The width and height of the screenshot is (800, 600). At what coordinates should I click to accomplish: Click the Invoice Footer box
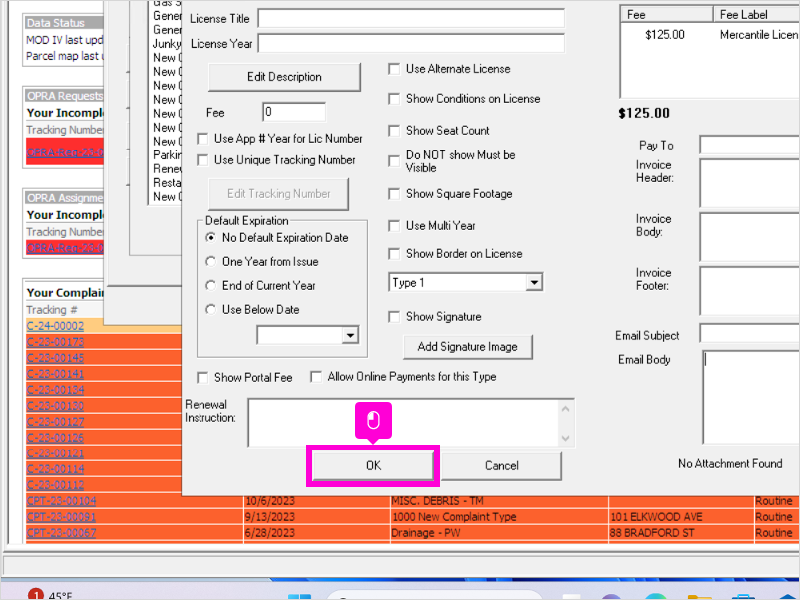[749, 291]
